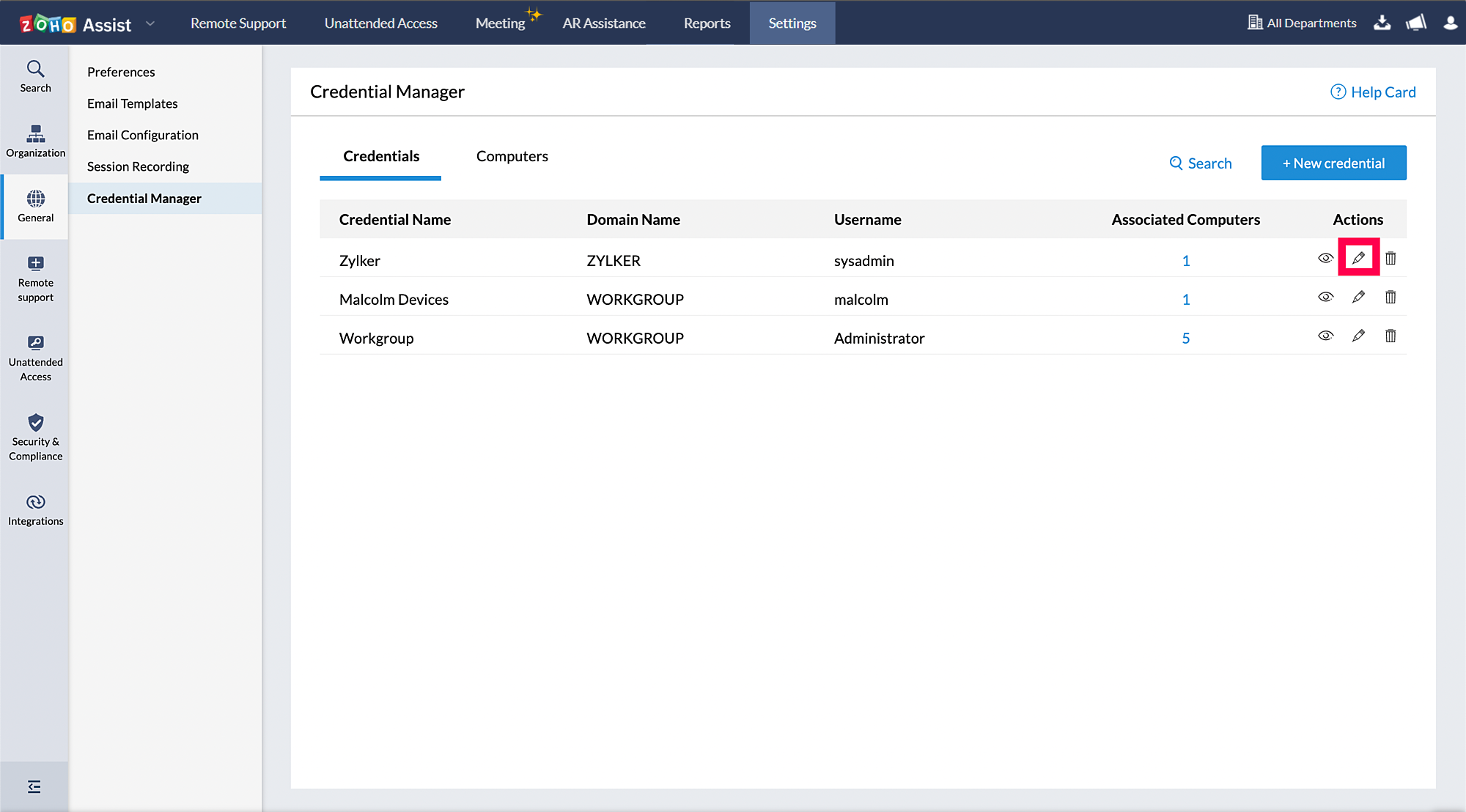Open the Integrations sidebar section
The width and height of the screenshot is (1466, 812).
point(35,510)
